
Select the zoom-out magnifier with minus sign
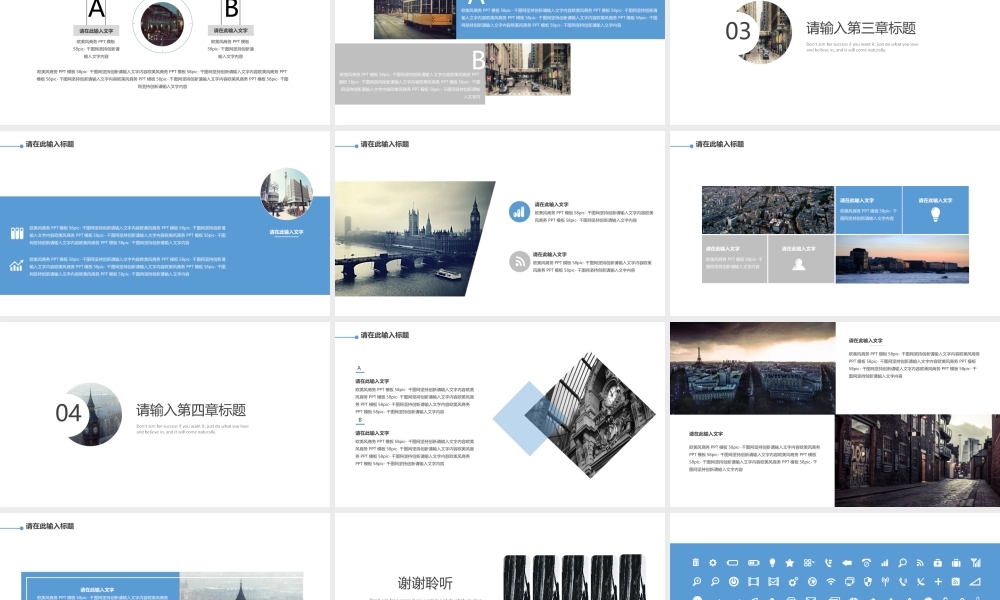[x=715, y=582]
